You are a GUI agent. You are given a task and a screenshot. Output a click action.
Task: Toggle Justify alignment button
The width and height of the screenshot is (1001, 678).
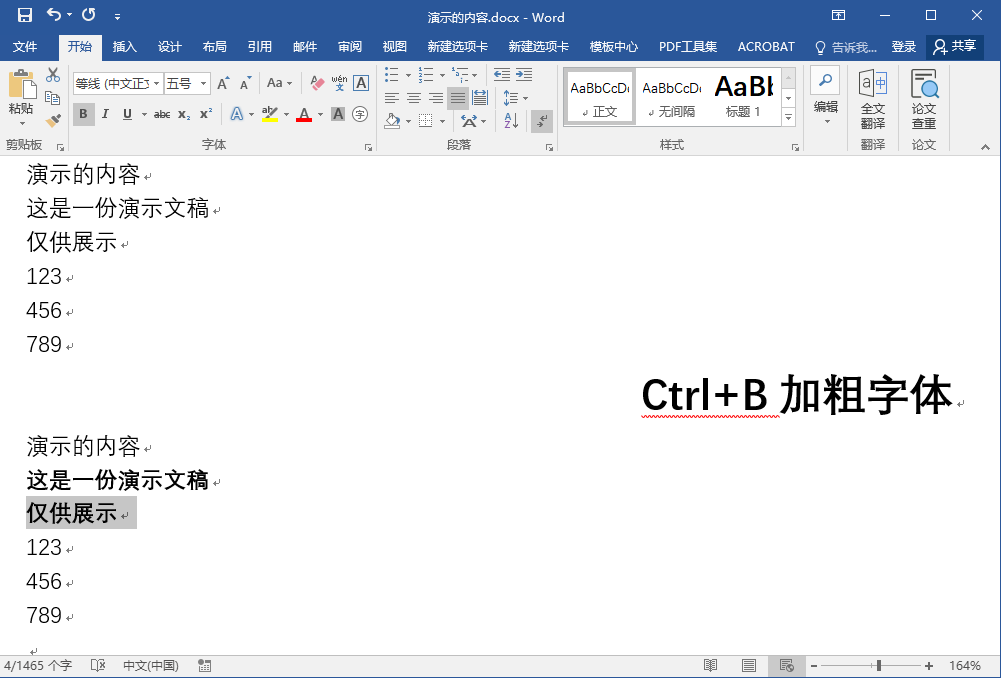458,98
